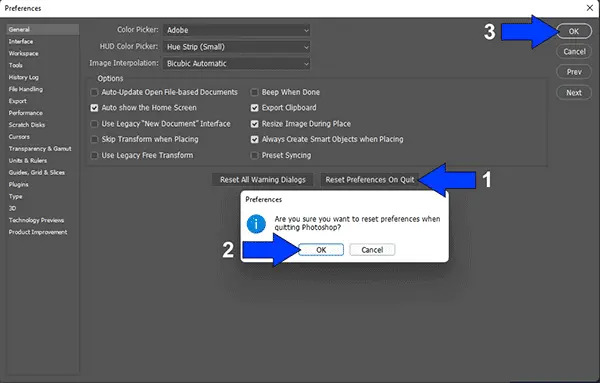Open Scratch Disks preferences
Viewport: 600px width, 383px height.
click(27, 125)
